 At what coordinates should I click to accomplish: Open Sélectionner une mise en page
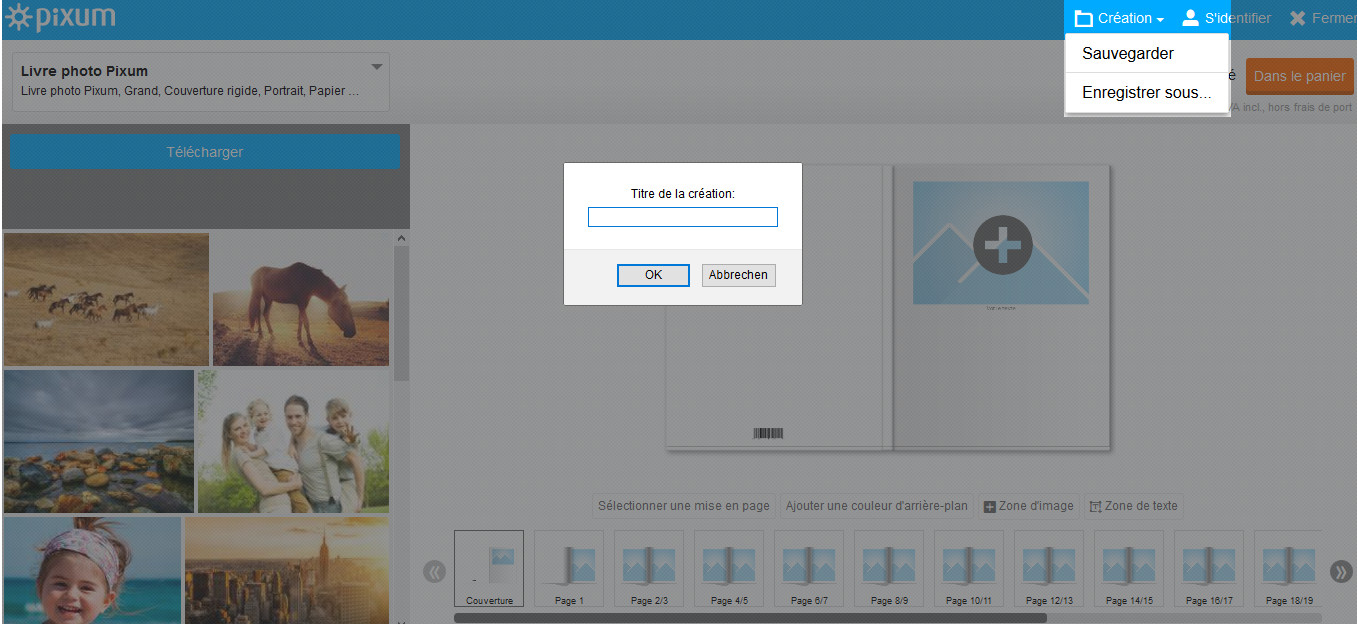click(683, 506)
